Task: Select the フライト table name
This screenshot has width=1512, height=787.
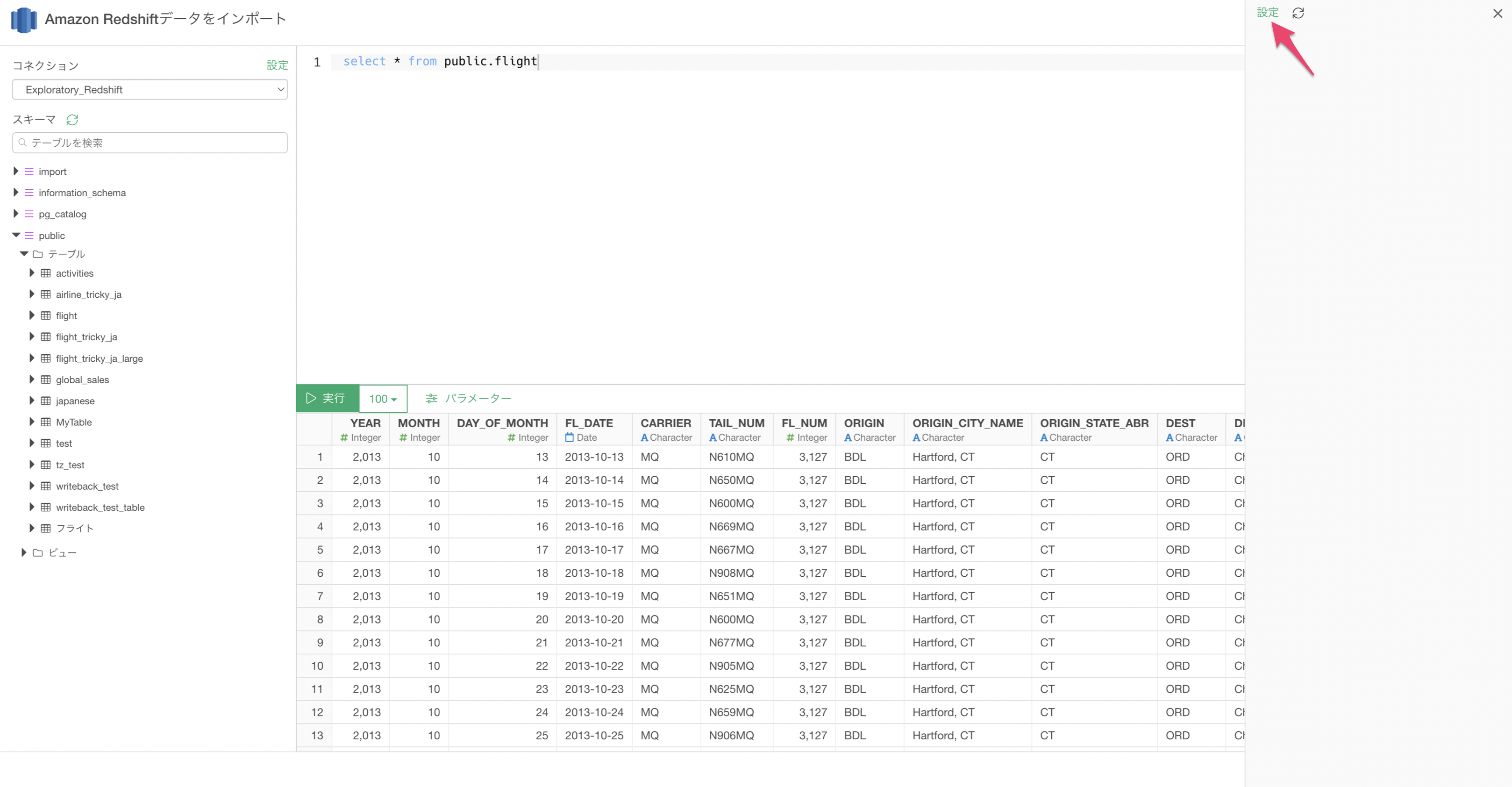Action: coord(75,528)
